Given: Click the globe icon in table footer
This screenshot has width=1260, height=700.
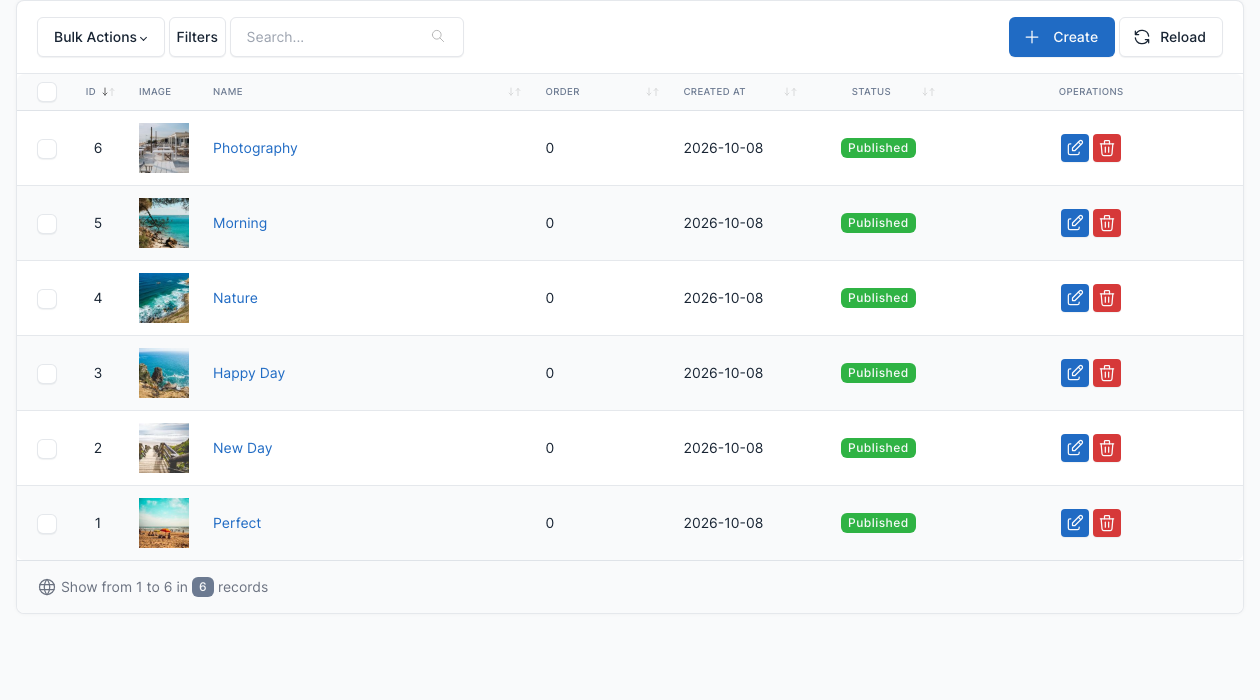Looking at the screenshot, I should (x=47, y=587).
